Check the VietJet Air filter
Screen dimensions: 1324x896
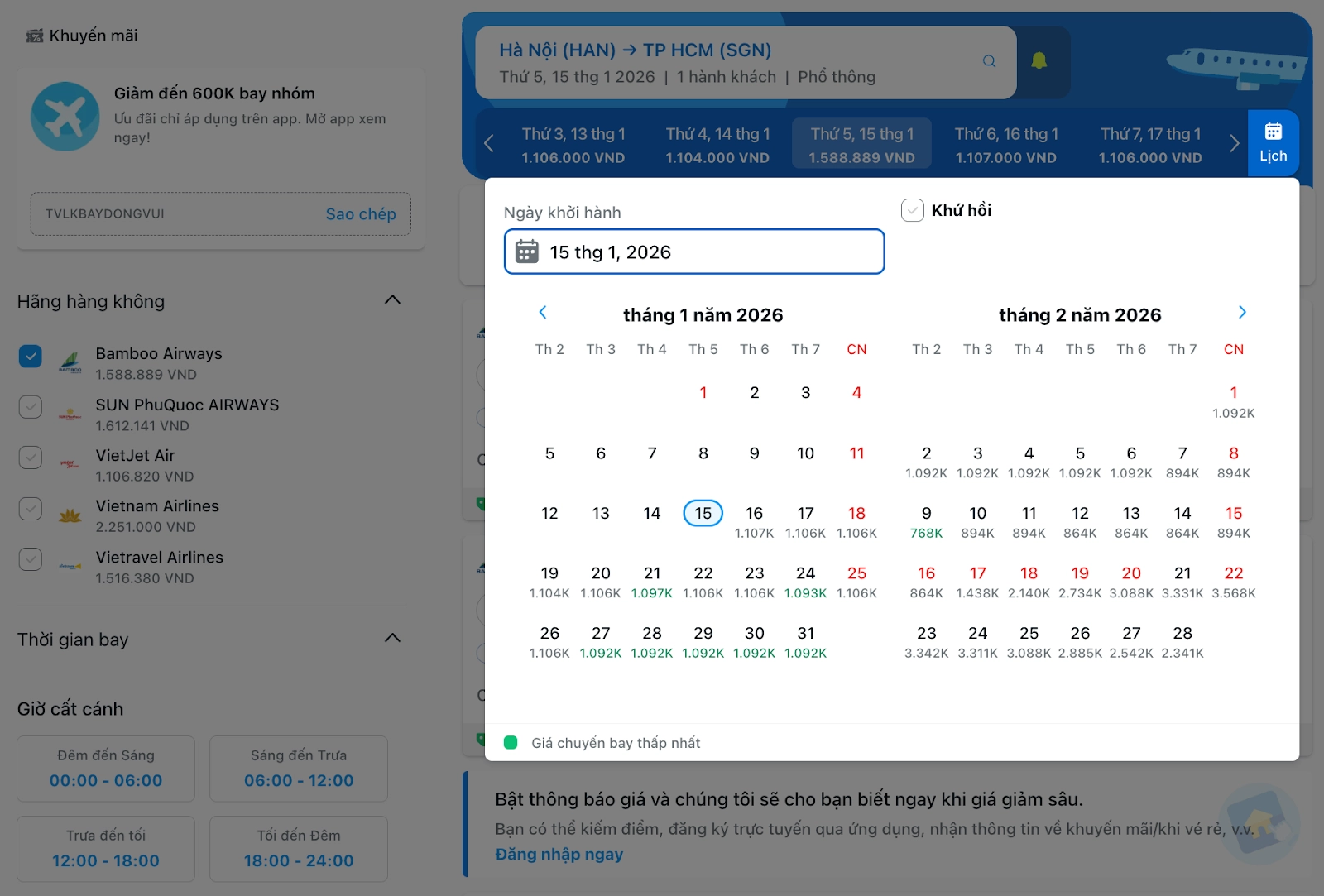[31, 458]
